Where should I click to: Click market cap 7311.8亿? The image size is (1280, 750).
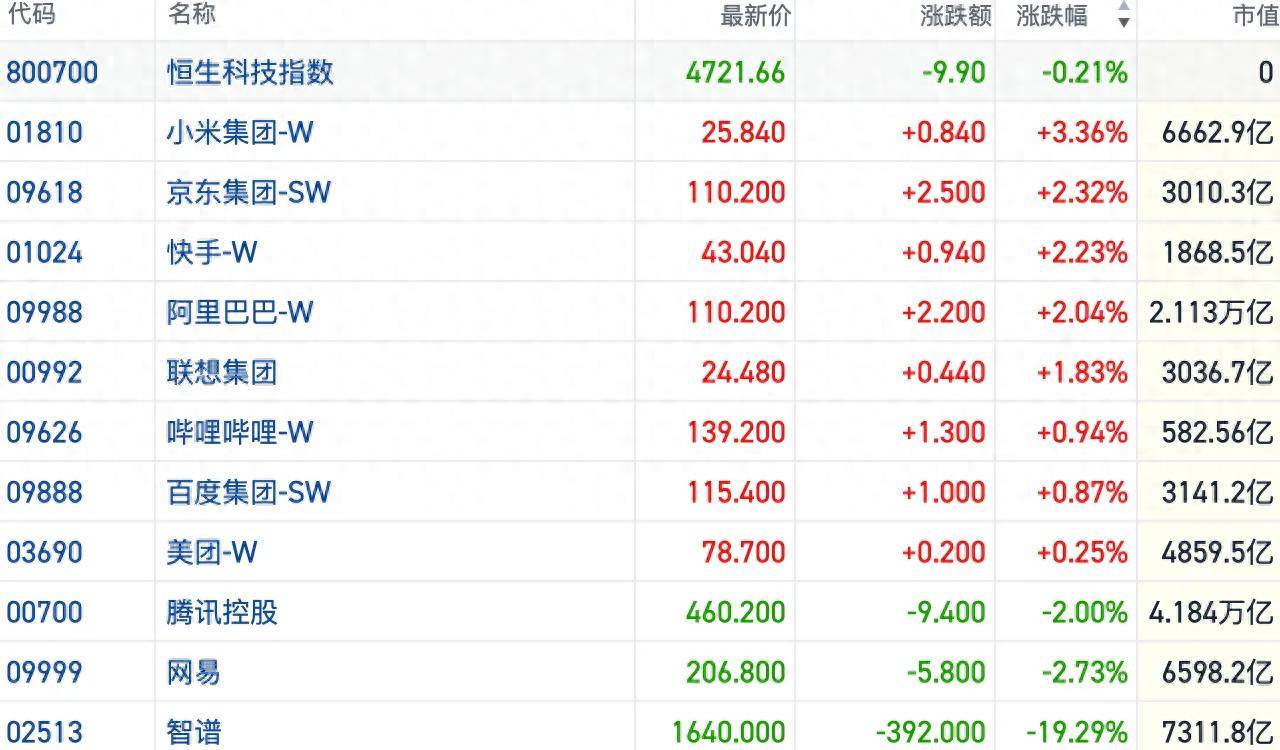1218,732
